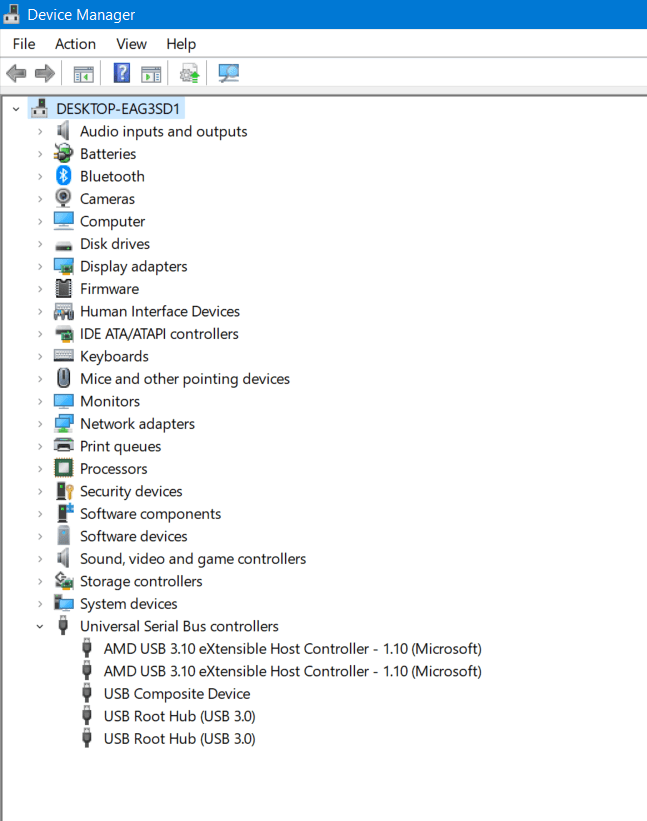The width and height of the screenshot is (647, 821).
Task: Click the Back arrow toolbar icon
Action: click(16, 73)
